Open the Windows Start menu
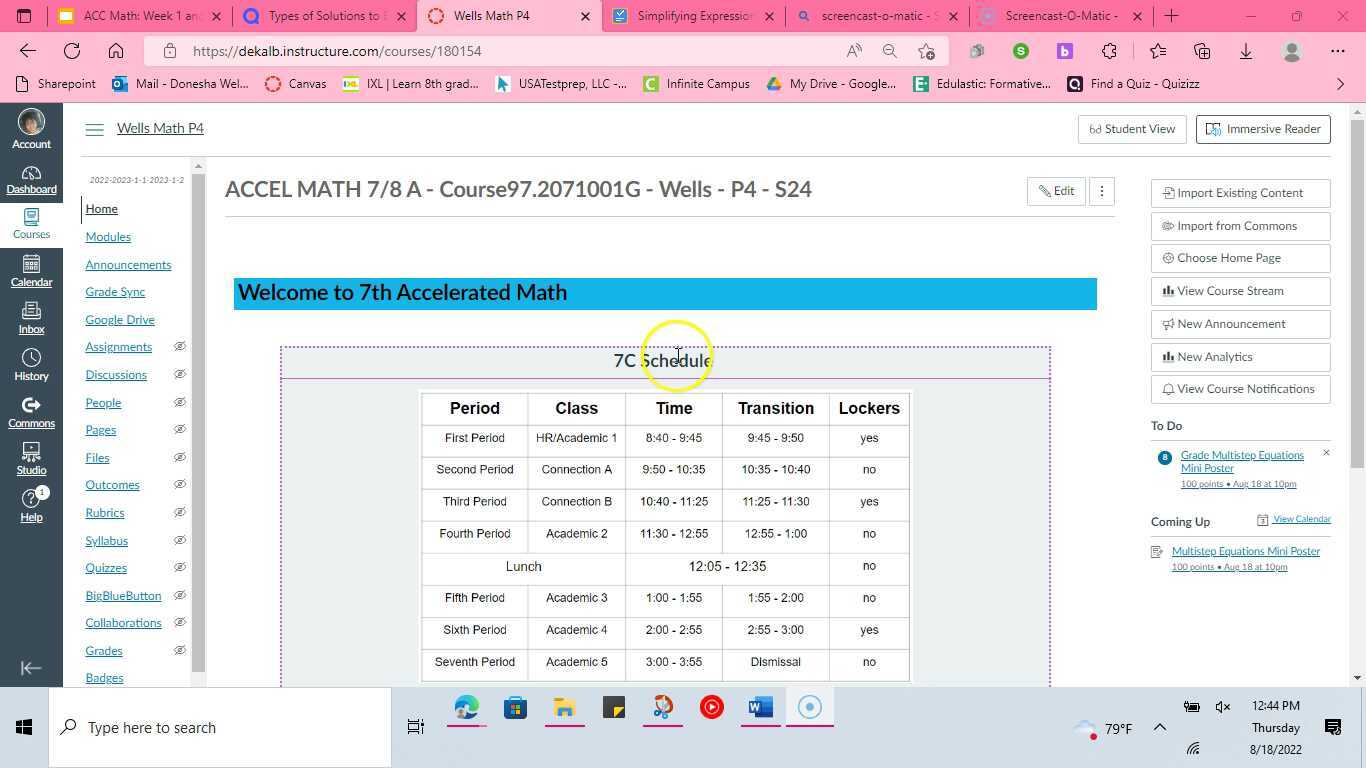Image resolution: width=1366 pixels, height=768 pixels. coord(24,728)
